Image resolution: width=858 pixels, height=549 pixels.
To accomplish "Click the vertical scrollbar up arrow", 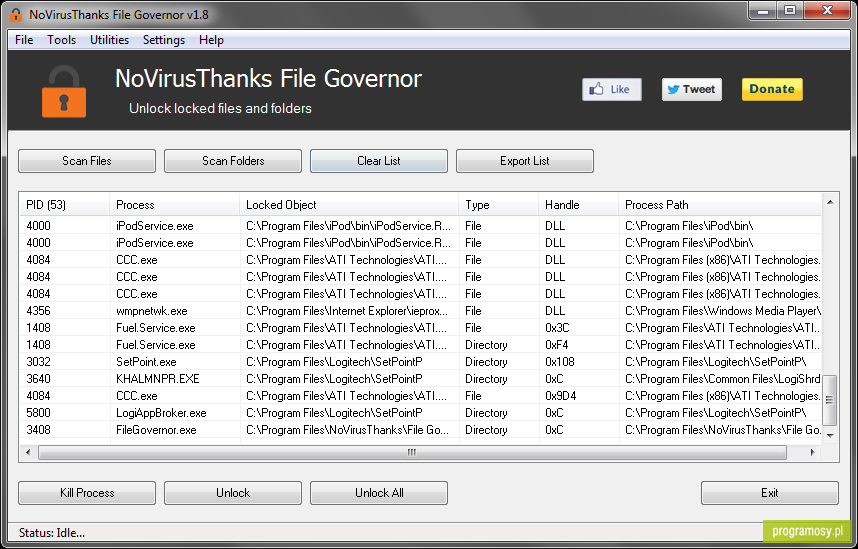I will click(x=830, y=203).
